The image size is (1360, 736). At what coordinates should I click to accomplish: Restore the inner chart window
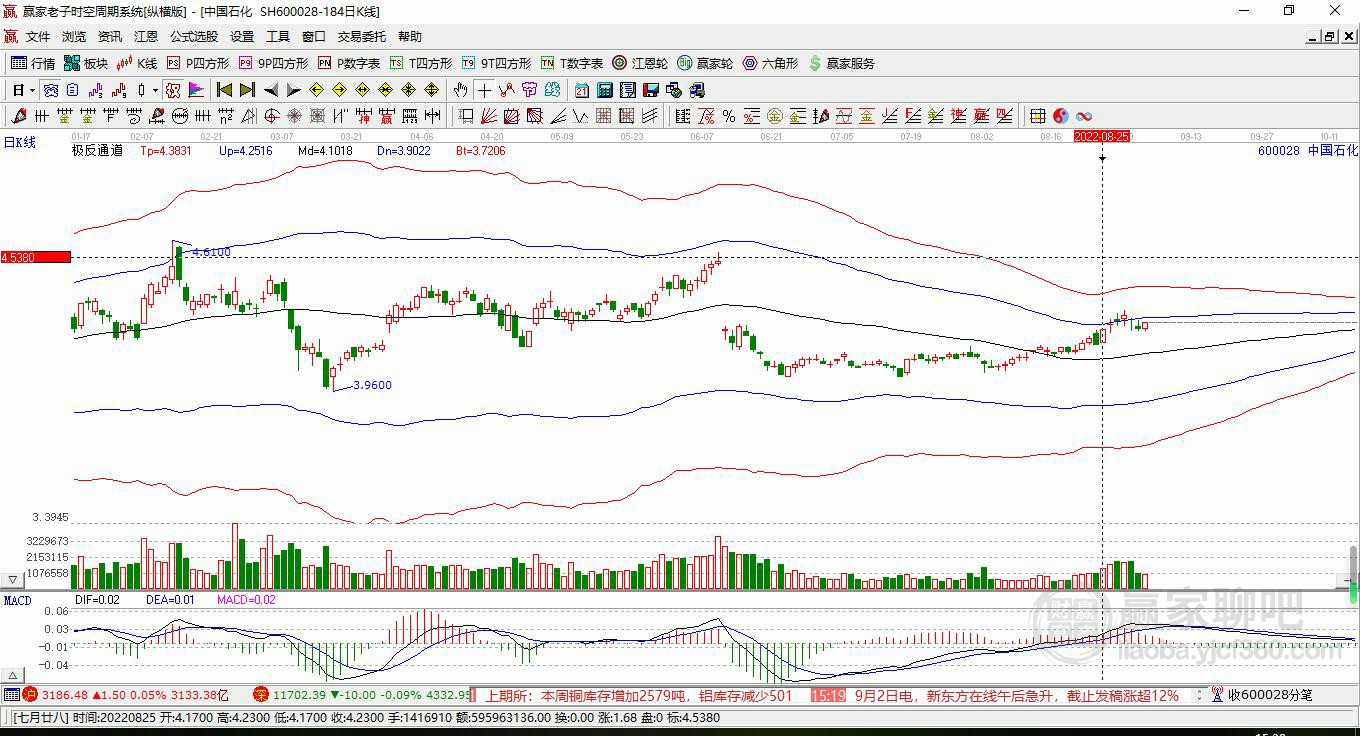[x=1329, y=37]
